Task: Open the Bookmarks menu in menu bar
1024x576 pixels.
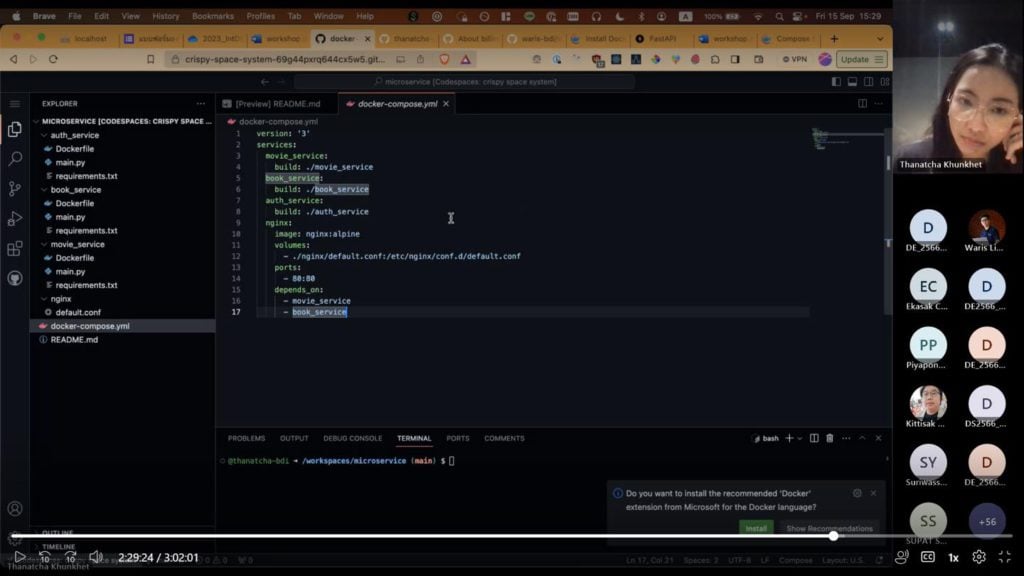Action: 212,16
